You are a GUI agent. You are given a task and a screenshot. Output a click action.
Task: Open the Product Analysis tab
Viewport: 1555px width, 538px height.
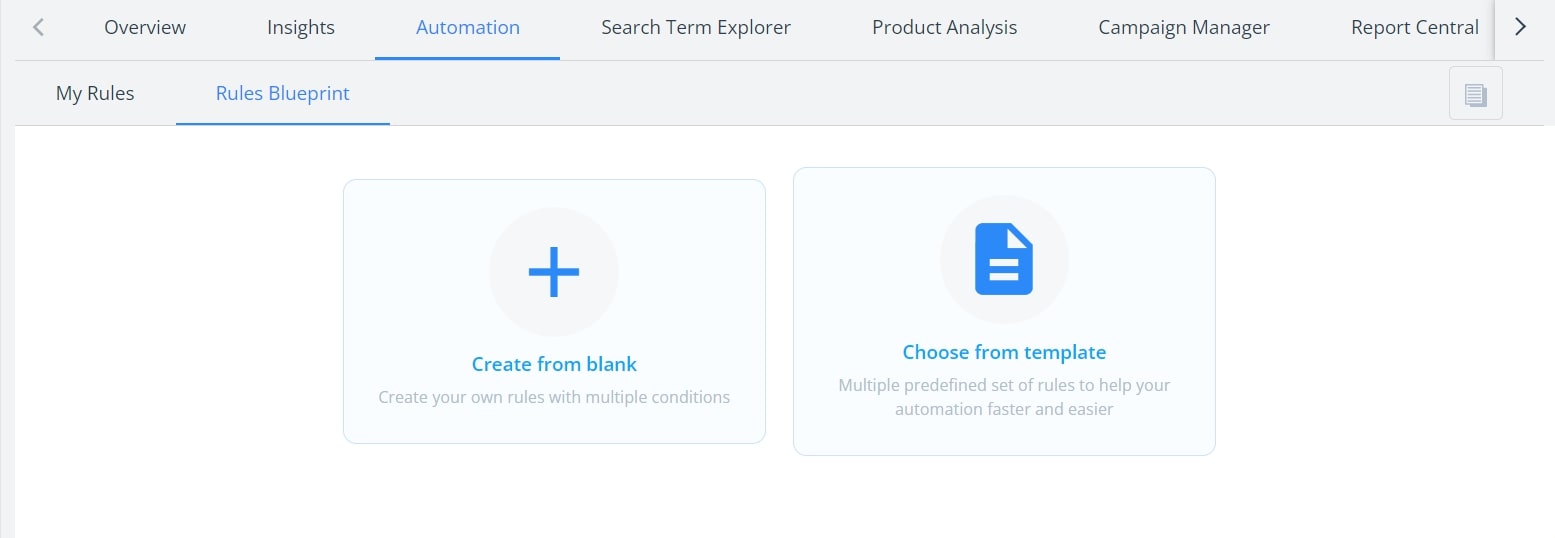point(945,28)
